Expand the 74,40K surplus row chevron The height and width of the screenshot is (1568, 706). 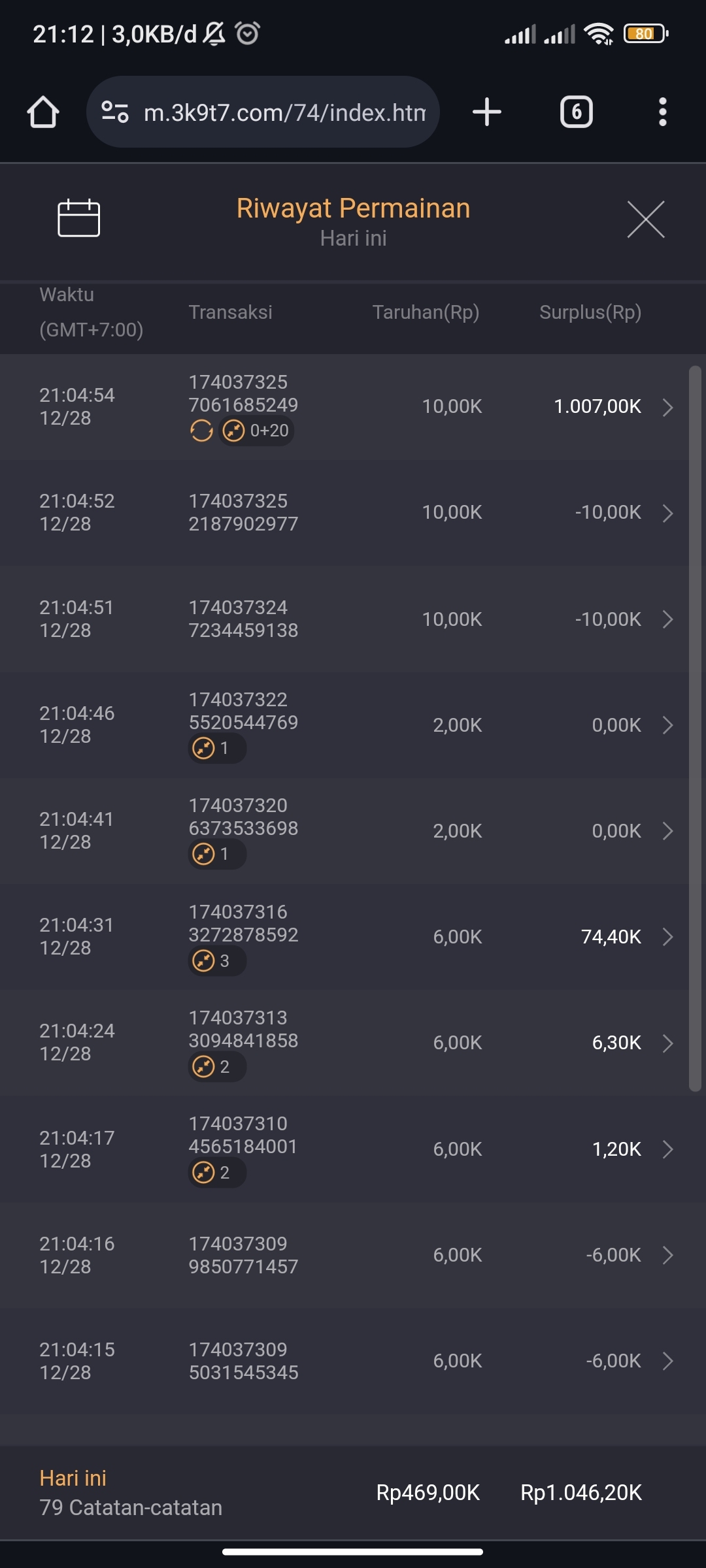(667, 937)
